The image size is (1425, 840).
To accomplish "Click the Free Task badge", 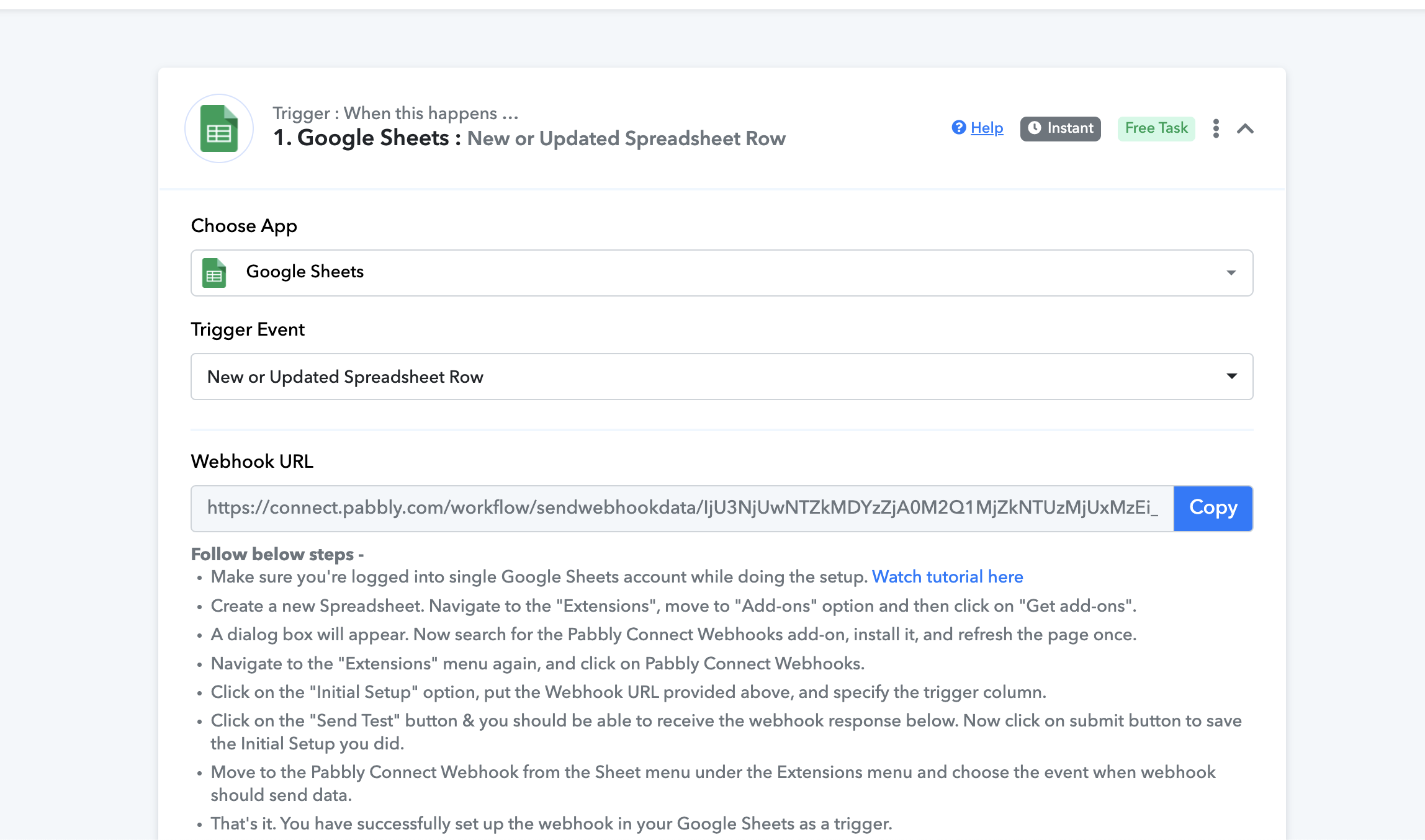I will pos(1156,128).
